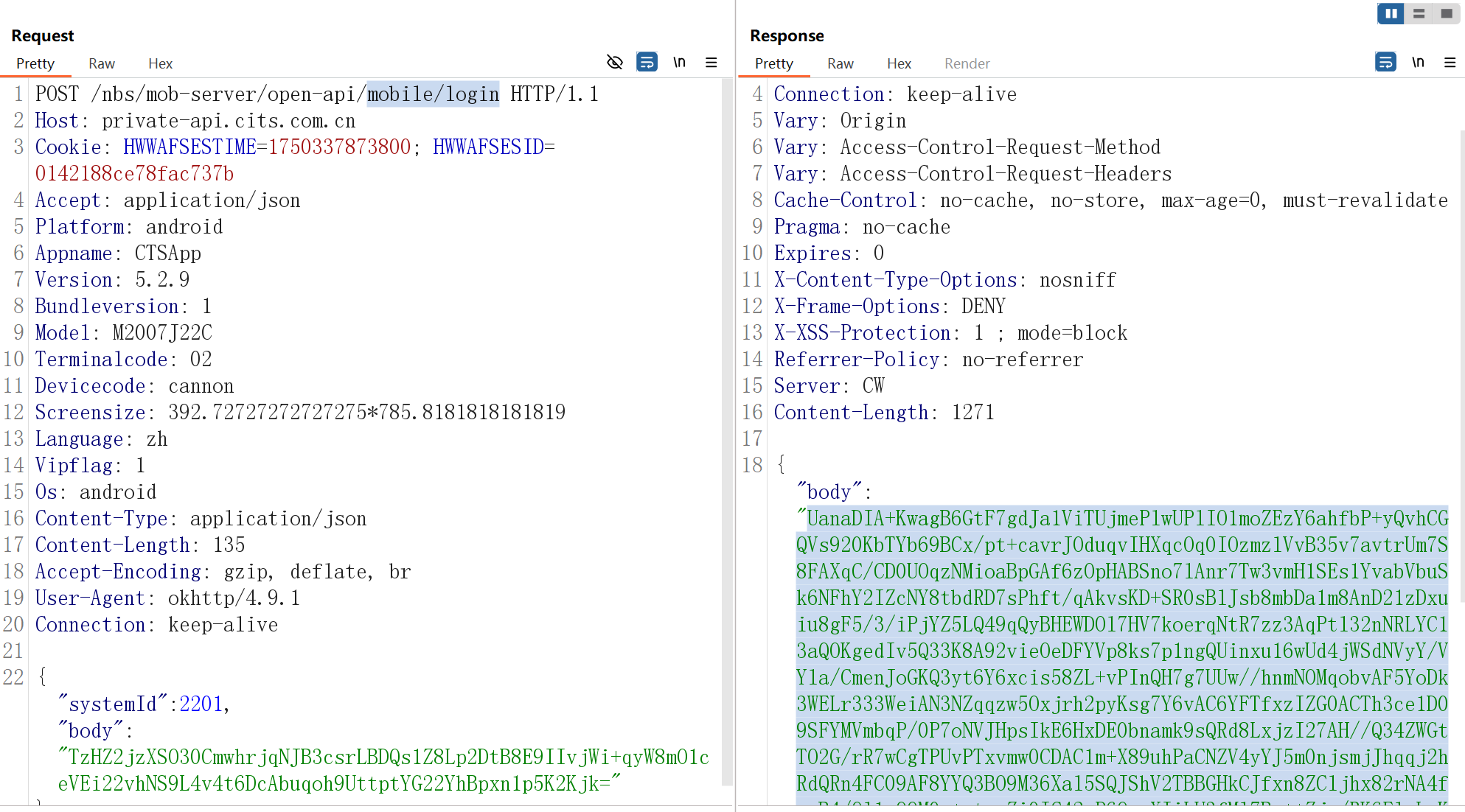Switch to top-bottom split layout
Viewport: 1465px width, 812px height.
[1419, 13]
